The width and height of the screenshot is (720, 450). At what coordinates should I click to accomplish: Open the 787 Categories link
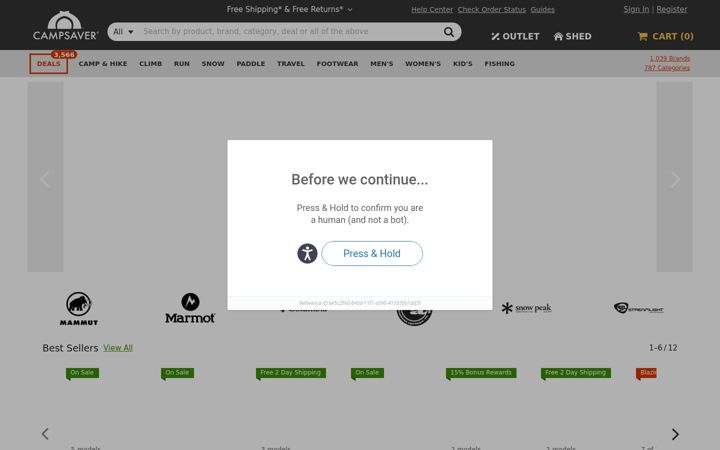point(667,68)
